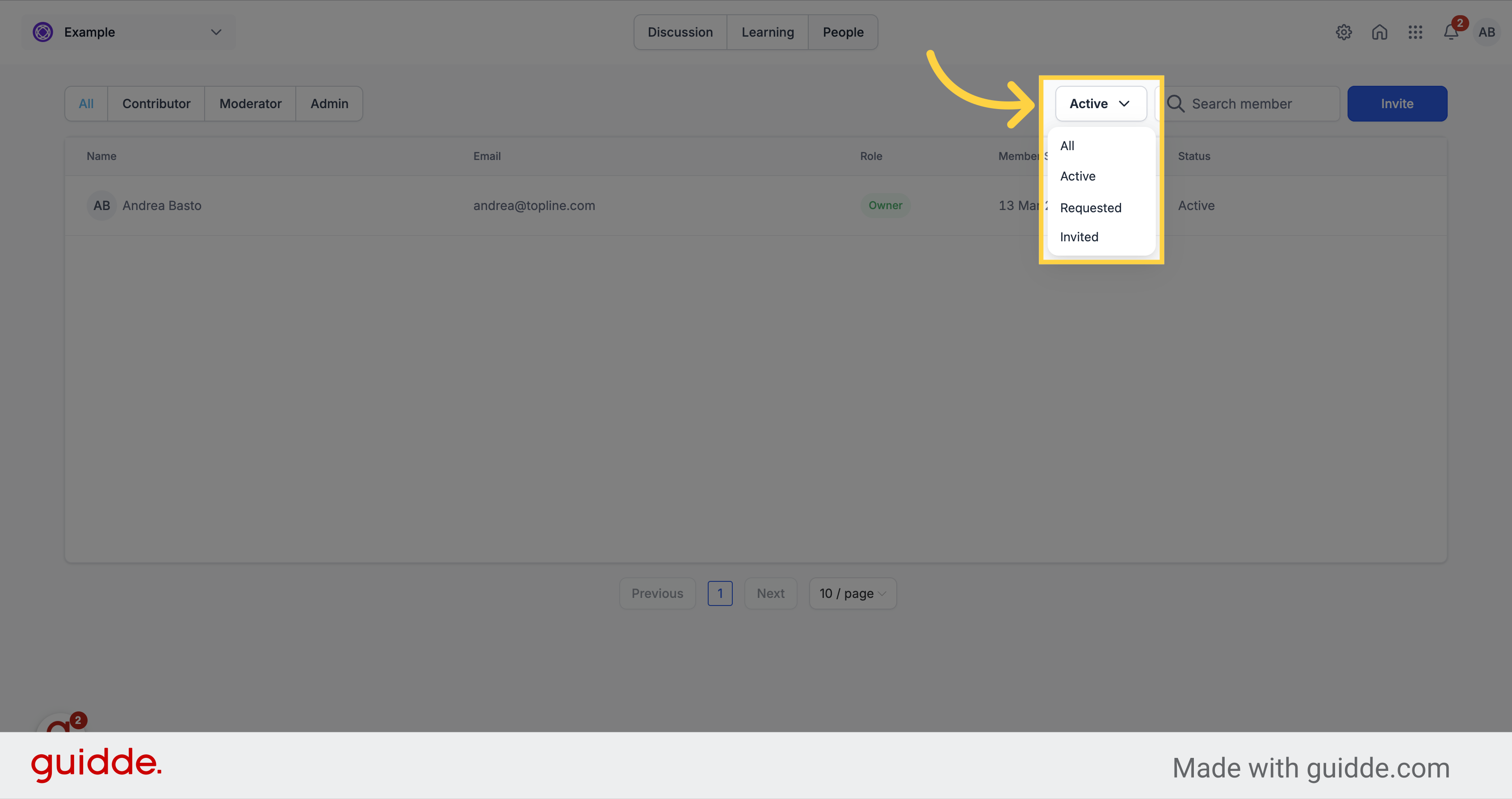Click the All members filter toggle
The height and width of the screenshot is (799, 1512).
coord(1067,145)
